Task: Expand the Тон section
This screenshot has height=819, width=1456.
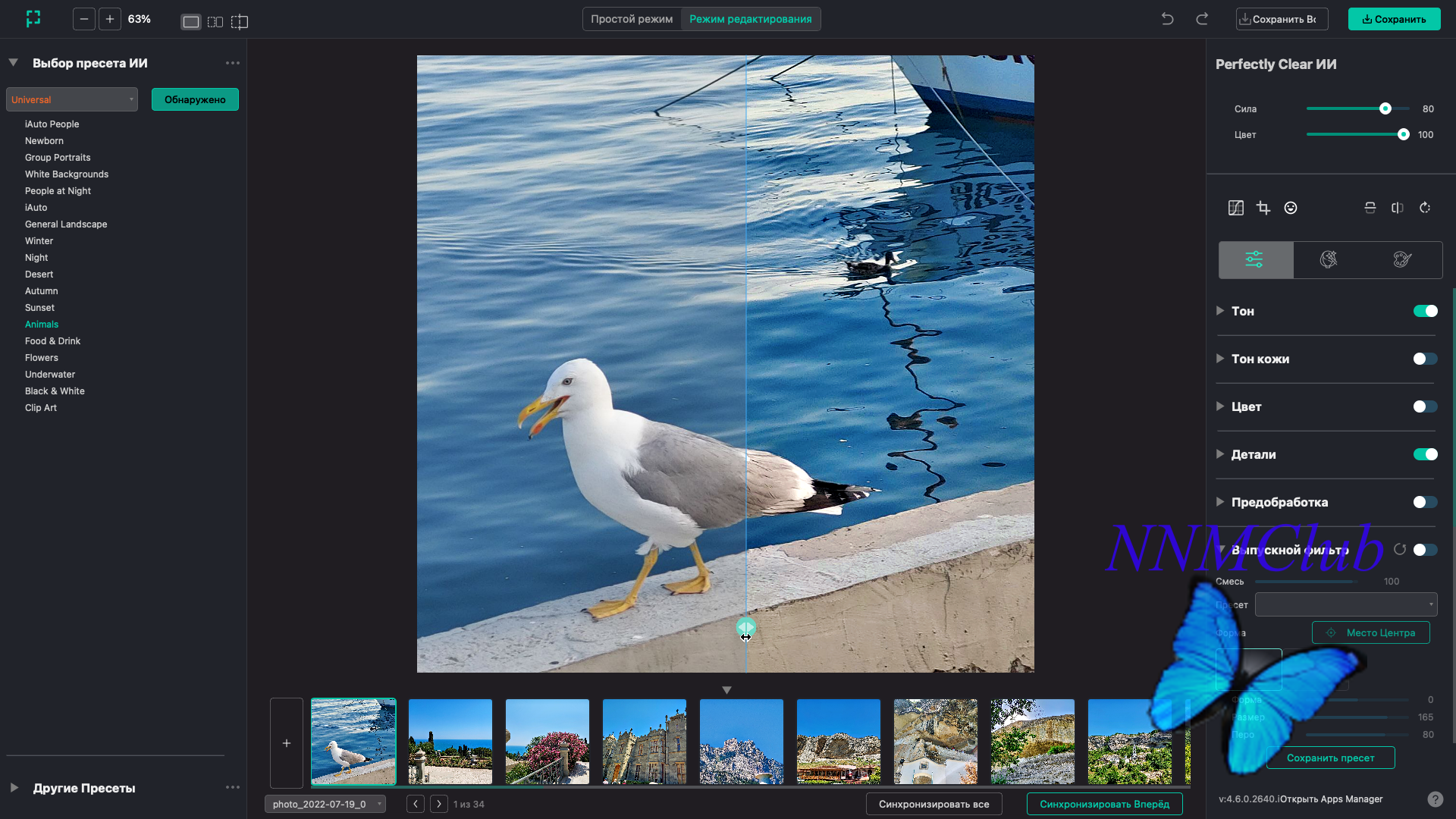Action: pyautogui.click(x=1220, y=311)
